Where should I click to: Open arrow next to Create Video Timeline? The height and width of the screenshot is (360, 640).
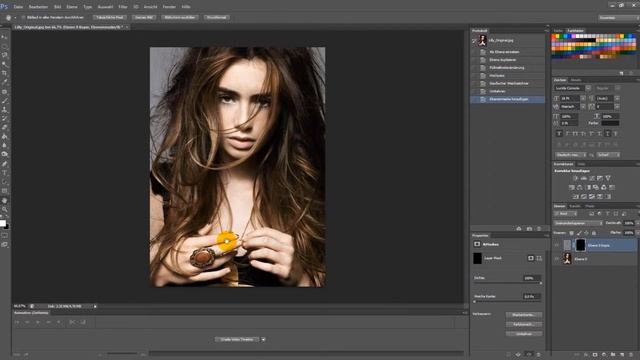tap(263, 339)
